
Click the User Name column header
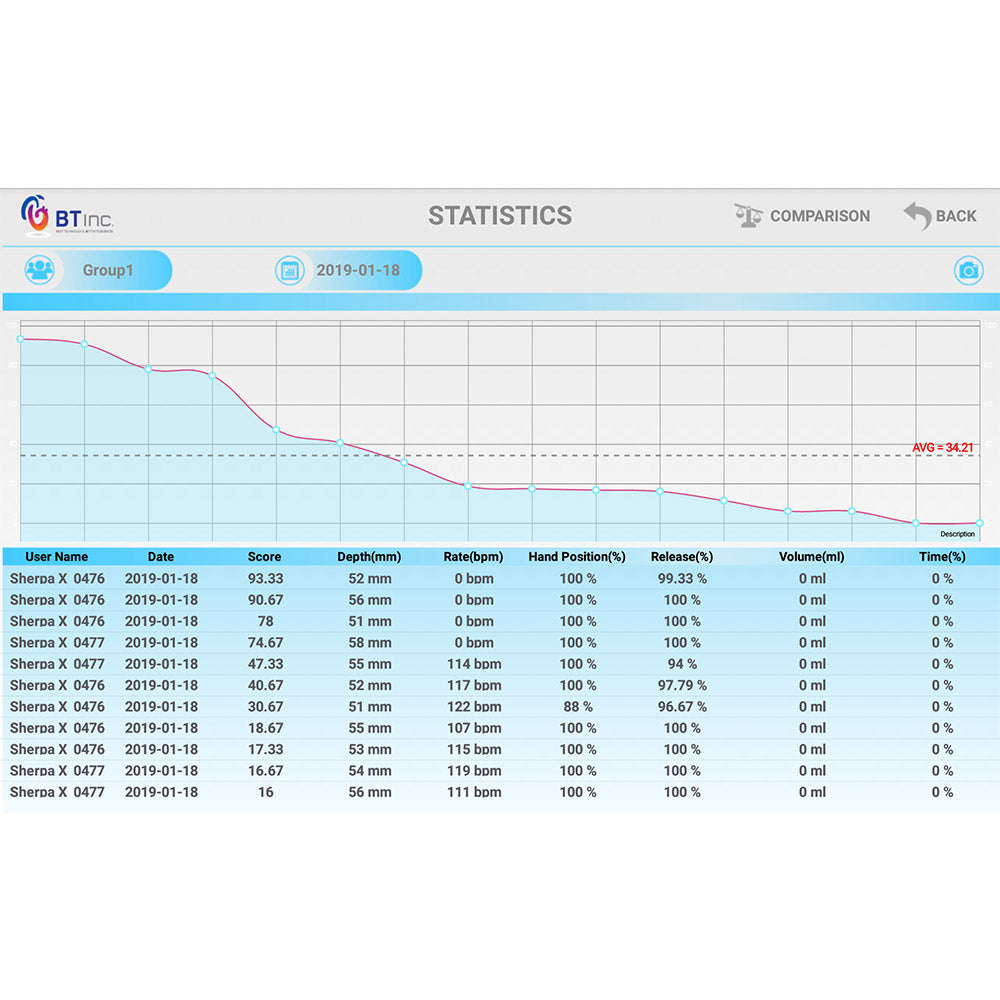(x=56, y=557)
